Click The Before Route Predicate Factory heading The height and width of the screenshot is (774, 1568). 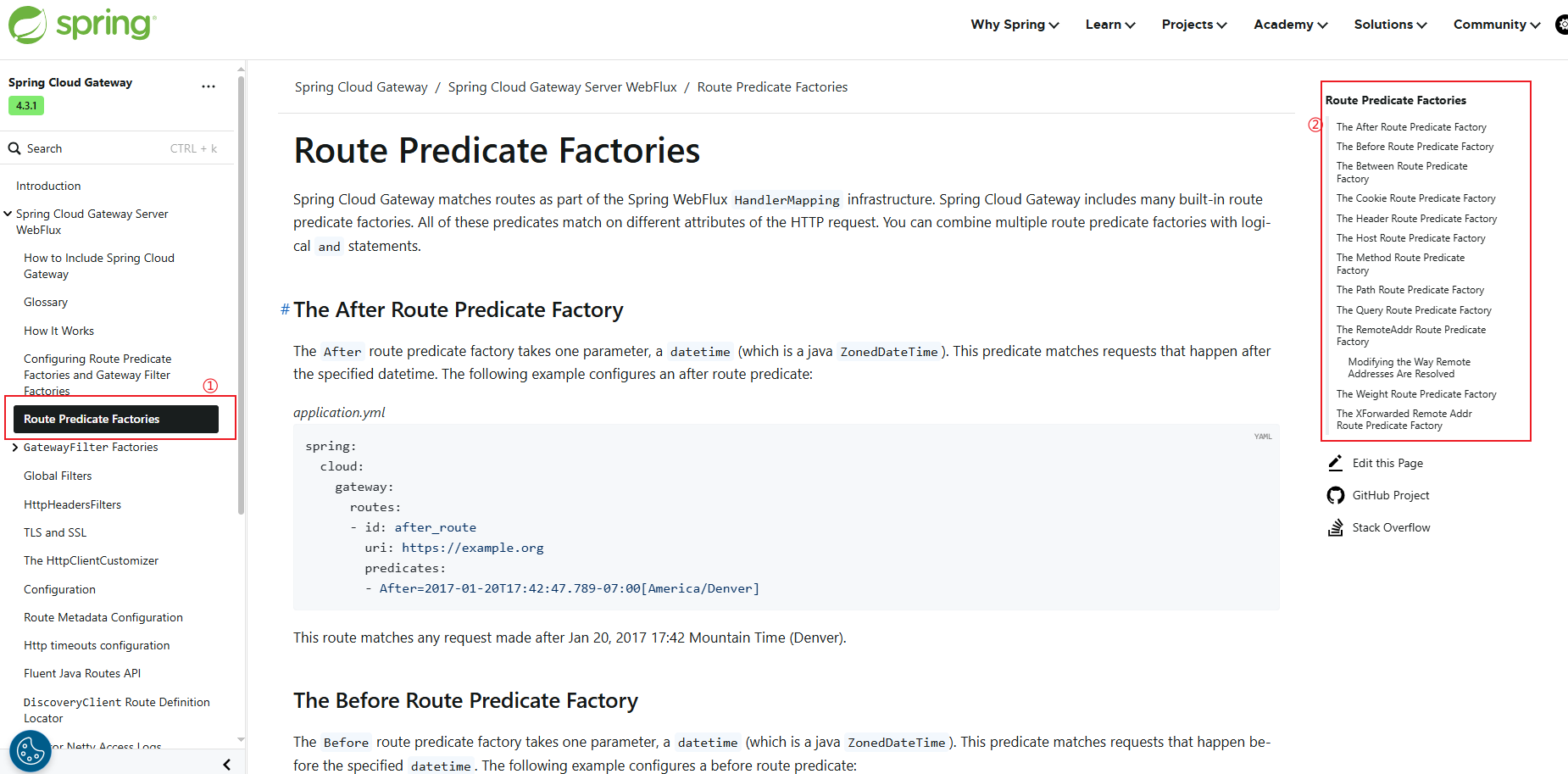coord(465,700)
